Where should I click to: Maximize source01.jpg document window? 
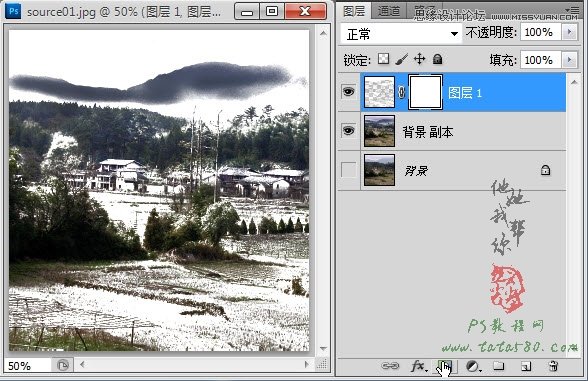[x=272, y=11]
